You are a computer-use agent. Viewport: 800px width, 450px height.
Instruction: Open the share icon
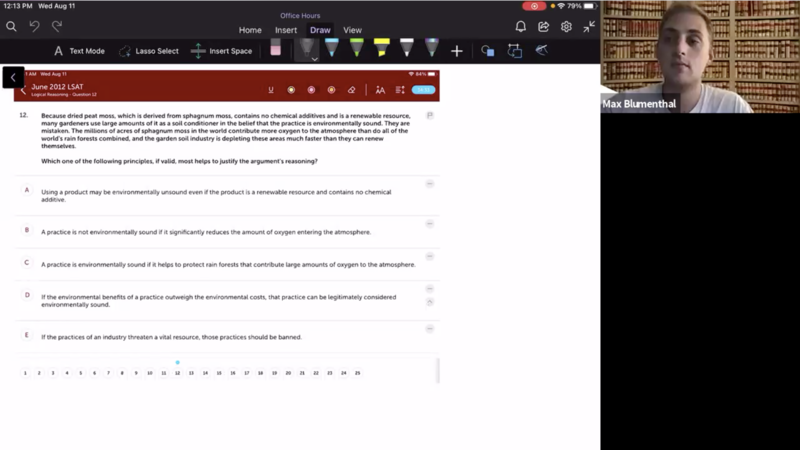543,27
